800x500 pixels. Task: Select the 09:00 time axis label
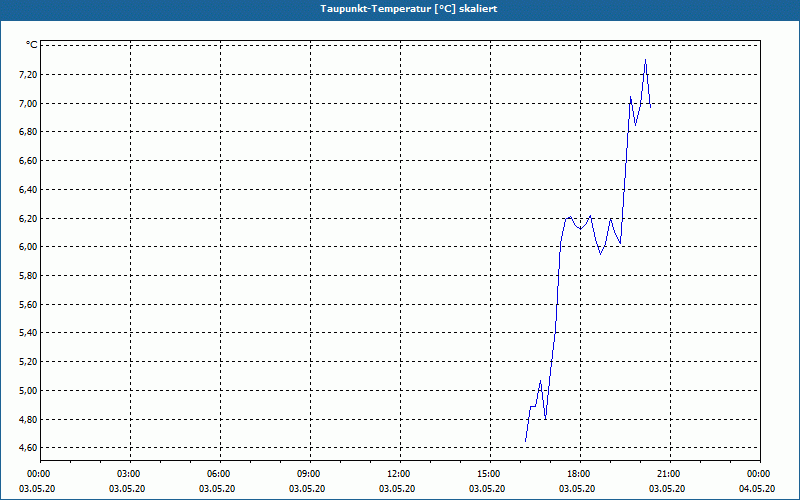click(308, 474)
